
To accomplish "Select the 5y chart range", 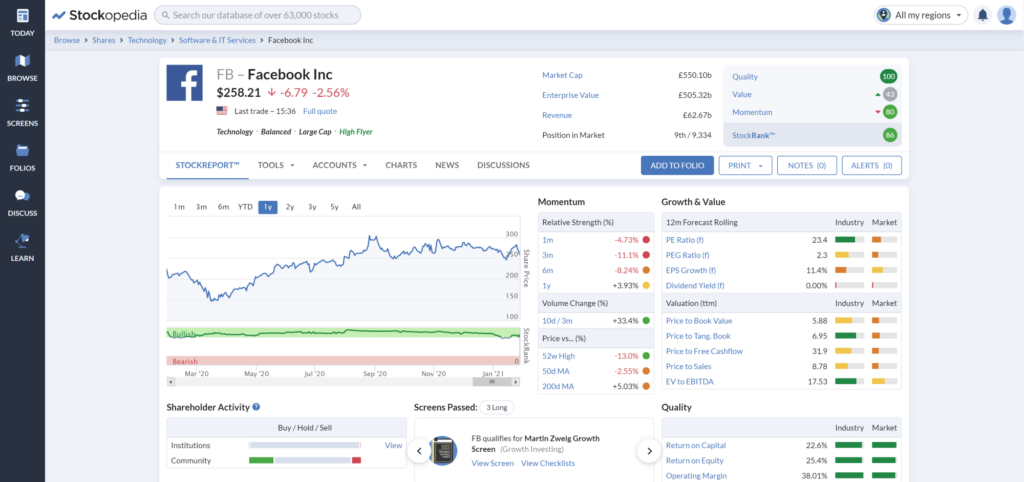I will 334,207.
